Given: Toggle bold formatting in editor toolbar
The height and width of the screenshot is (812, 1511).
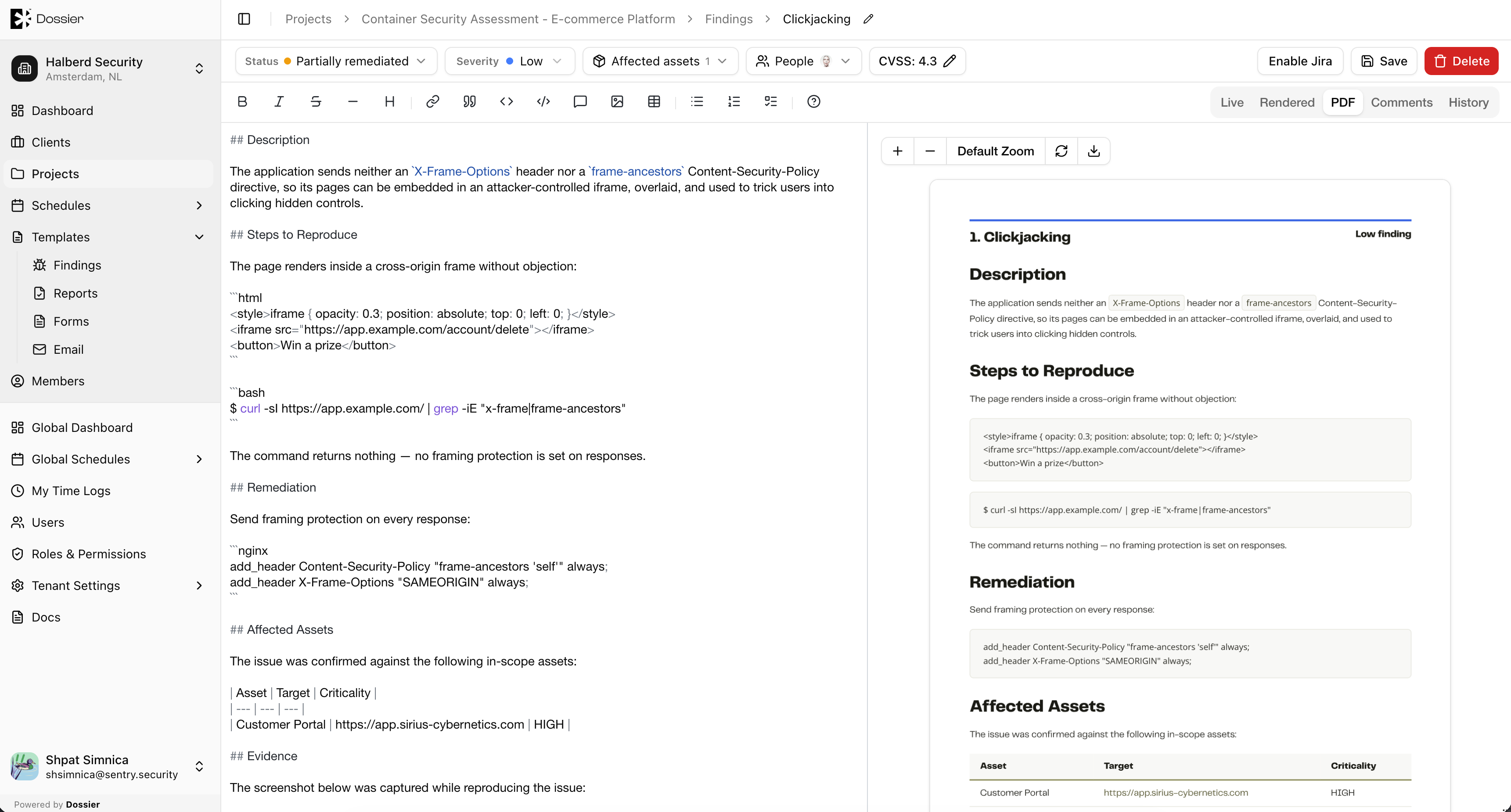Looking at the screenshot, I should click(x=242, y=101).
